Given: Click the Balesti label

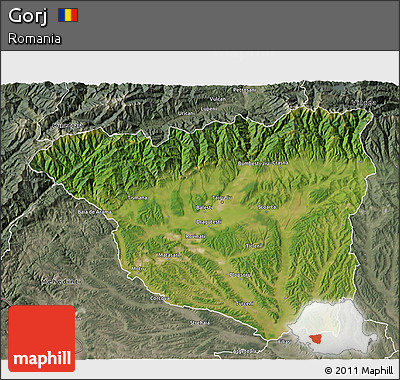Looking at the screenshot, I should [x=204, y=207].
